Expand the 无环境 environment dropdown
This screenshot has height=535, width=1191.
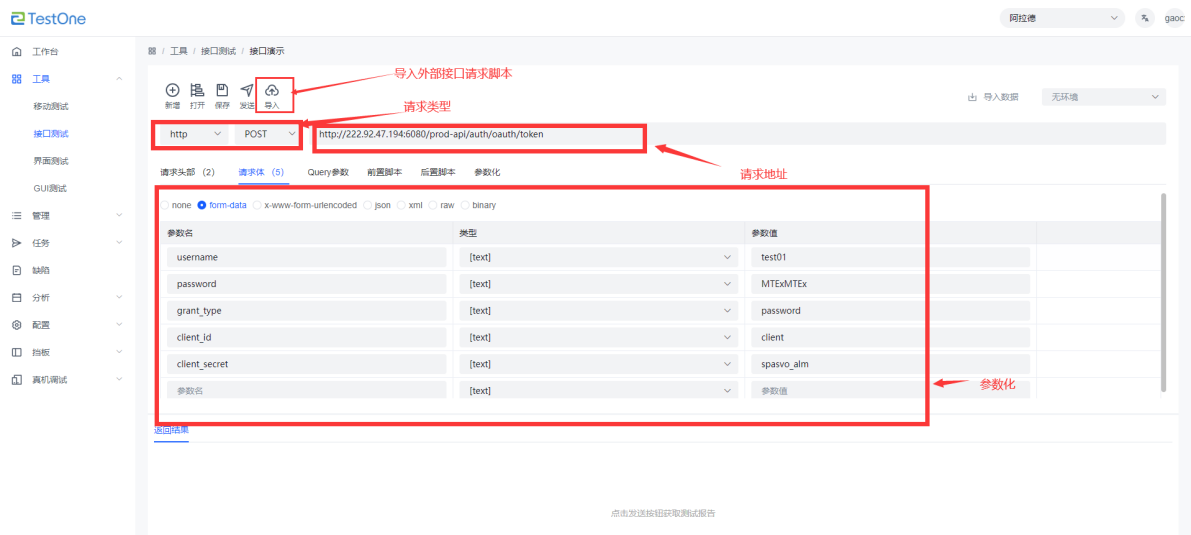(x=1103, y=97)
